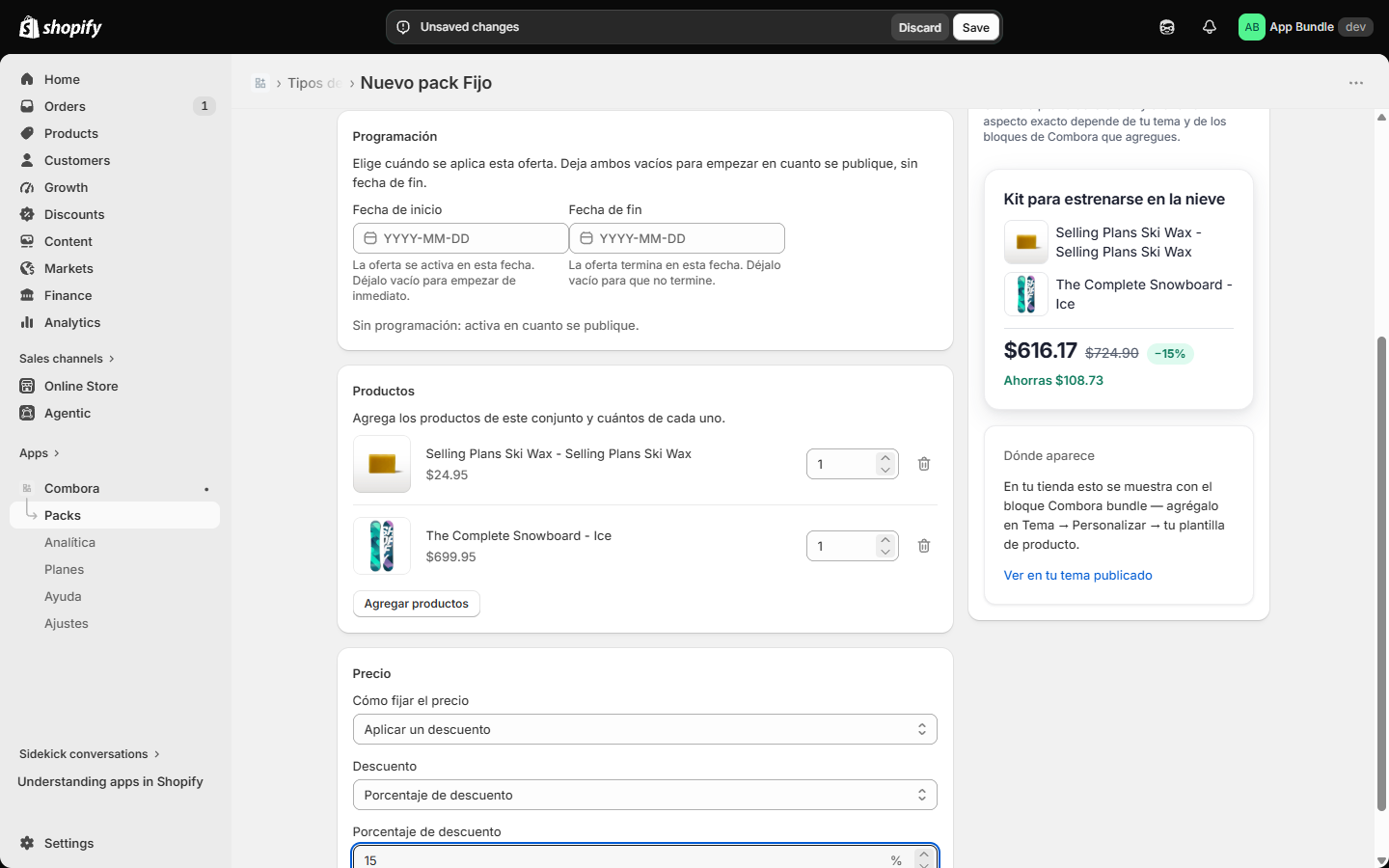This screenshot has width=1389, height=868.
Task: Click the '-15%' discount badge in preview
Action: 1170,354
